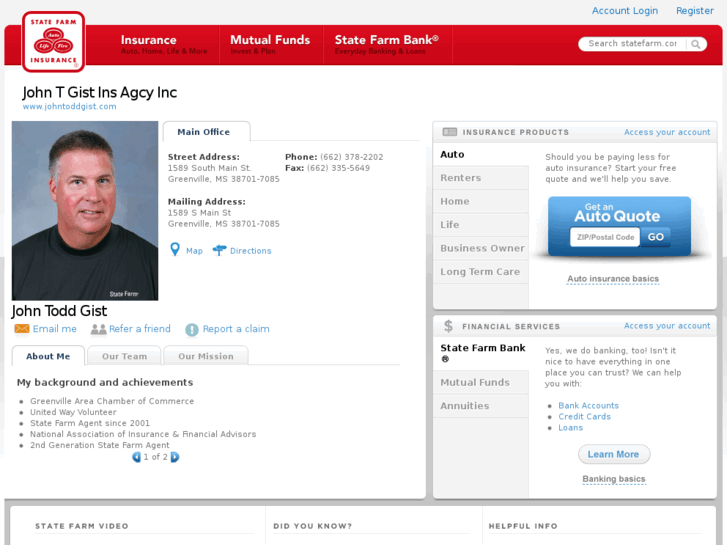Click Access your account in Insurance Products
The height and width of the screenshot is (545, 727).
[x=667, y=132]
